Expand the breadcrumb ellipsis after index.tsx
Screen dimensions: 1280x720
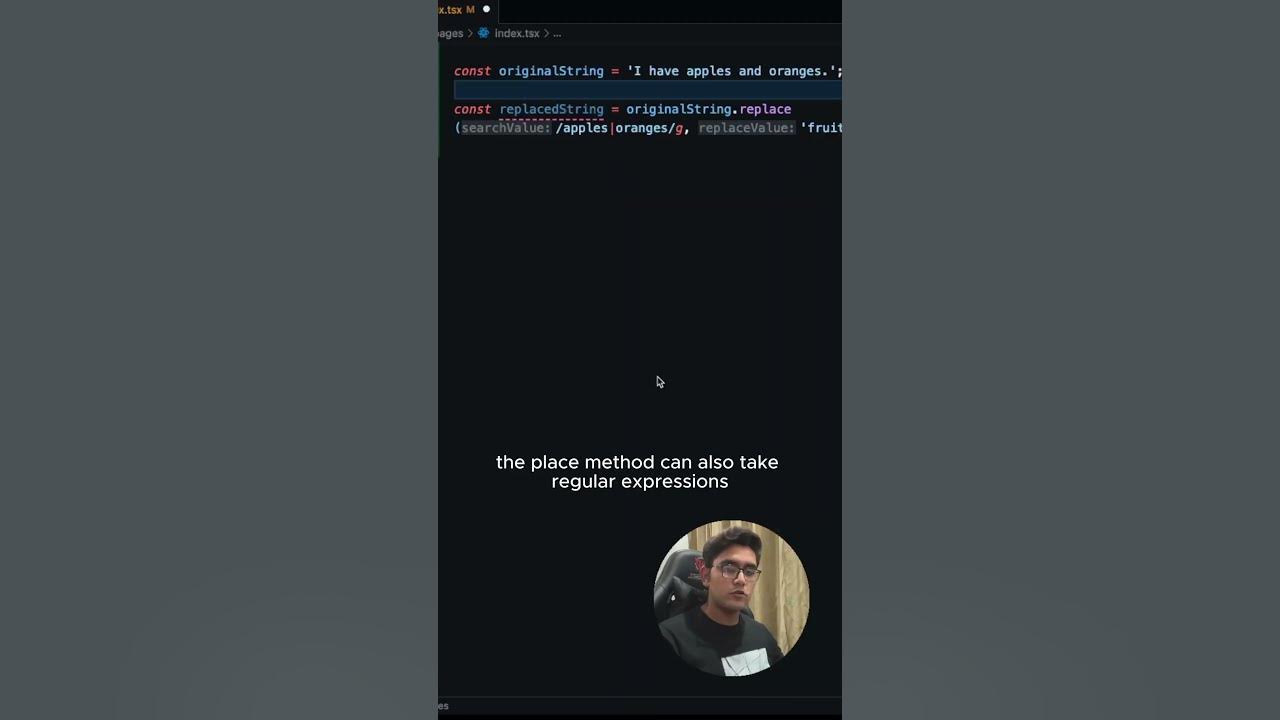click(557, 33)
